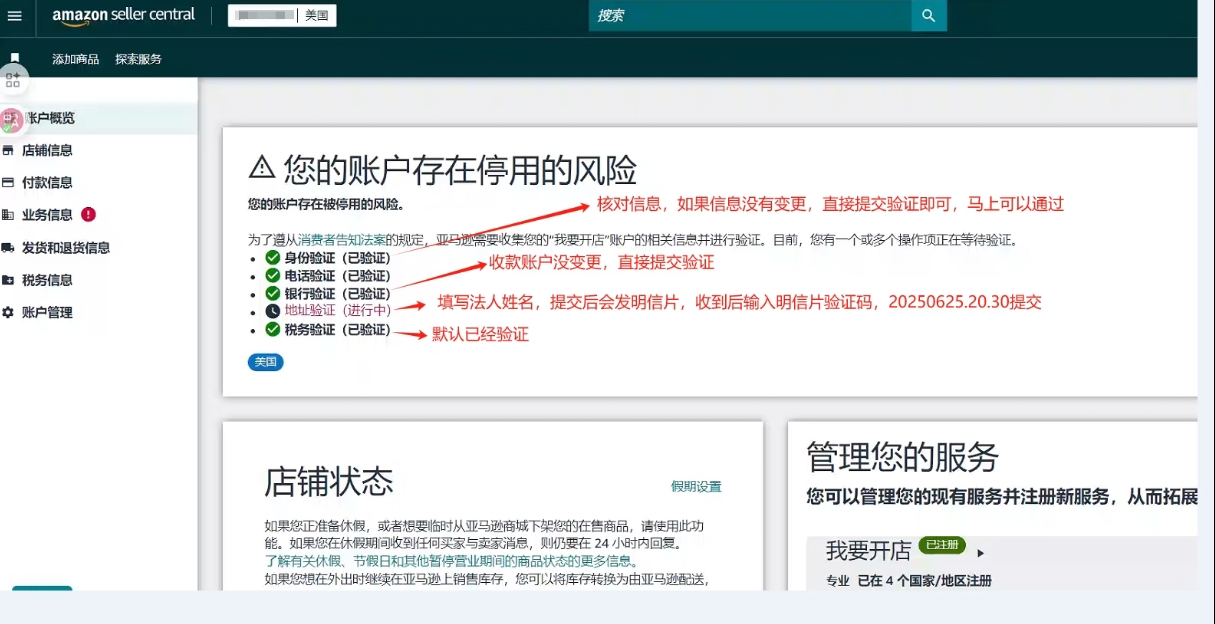
Task: Open the 地址验证 (进行中) link
Action: pyautogui.click(x=338, y=311)
